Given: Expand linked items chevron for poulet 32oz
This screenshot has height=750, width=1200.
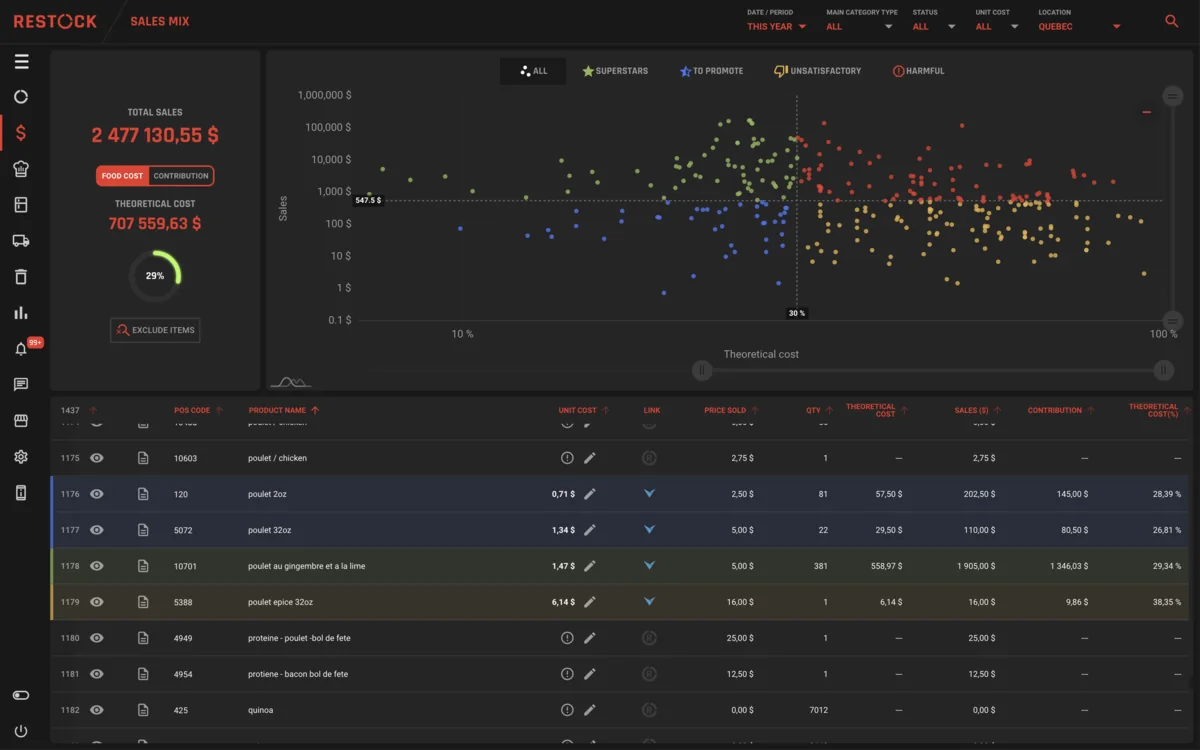Looking at the screenshot, I should (x=649, y=530).
